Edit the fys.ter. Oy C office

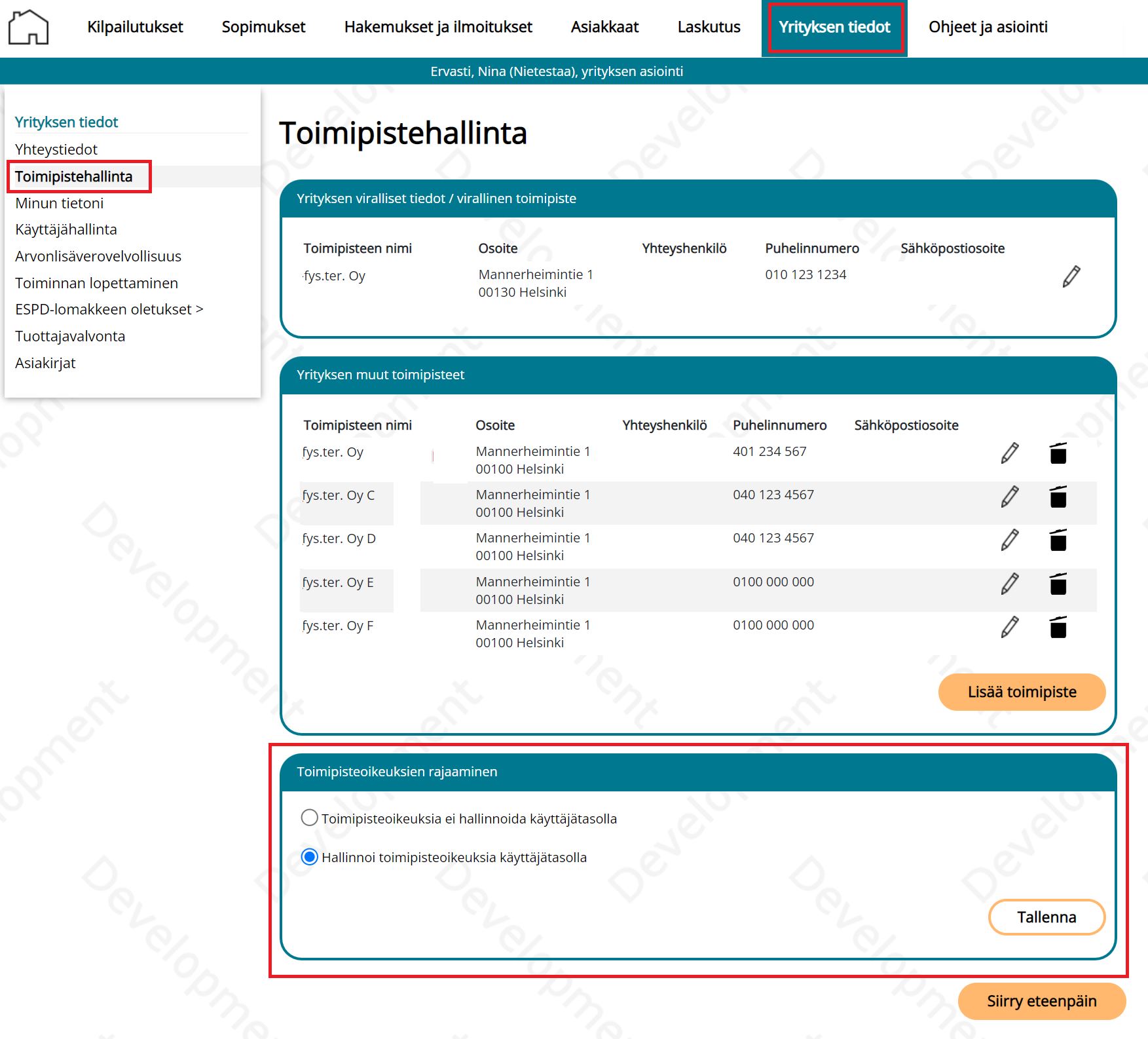point(1010,497)
